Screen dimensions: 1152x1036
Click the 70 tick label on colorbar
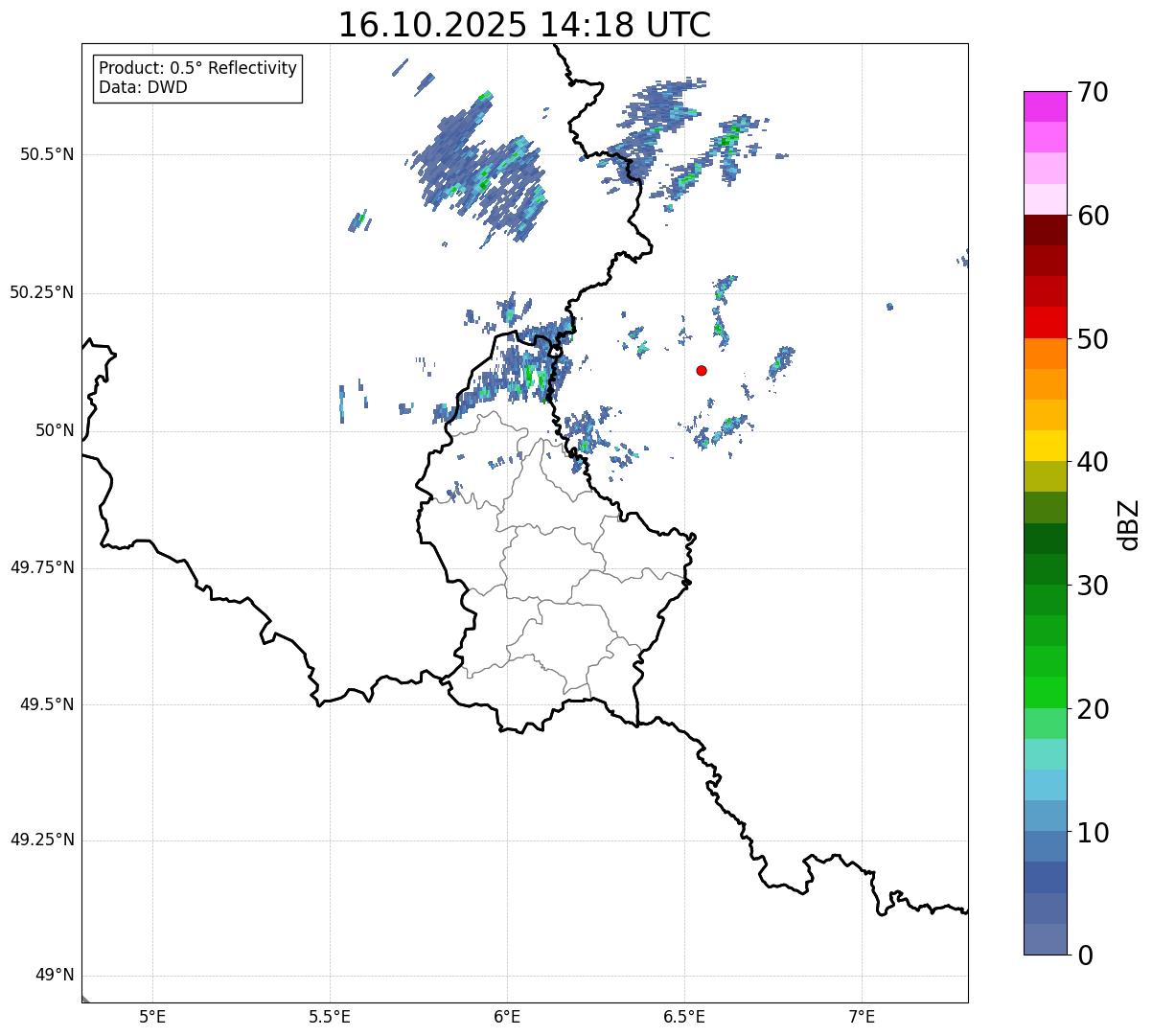point(1093,92)
